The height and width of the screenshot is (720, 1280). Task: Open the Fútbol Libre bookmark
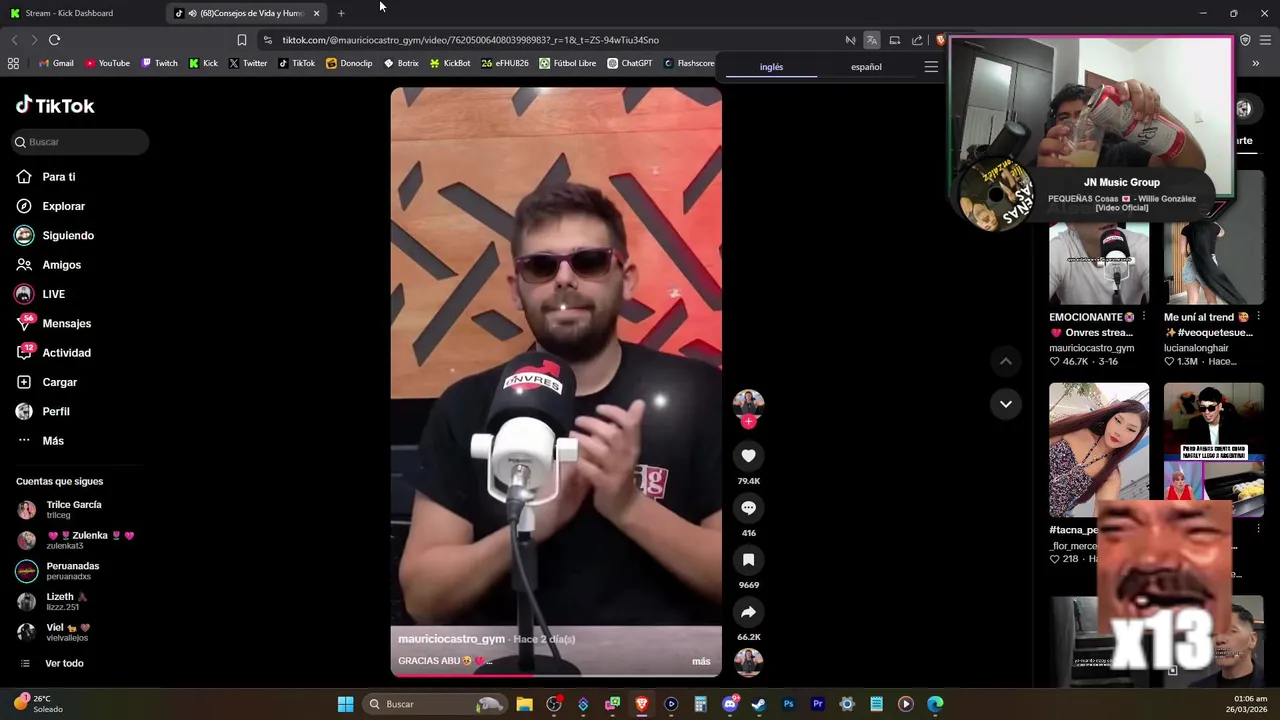coord(567,63)
